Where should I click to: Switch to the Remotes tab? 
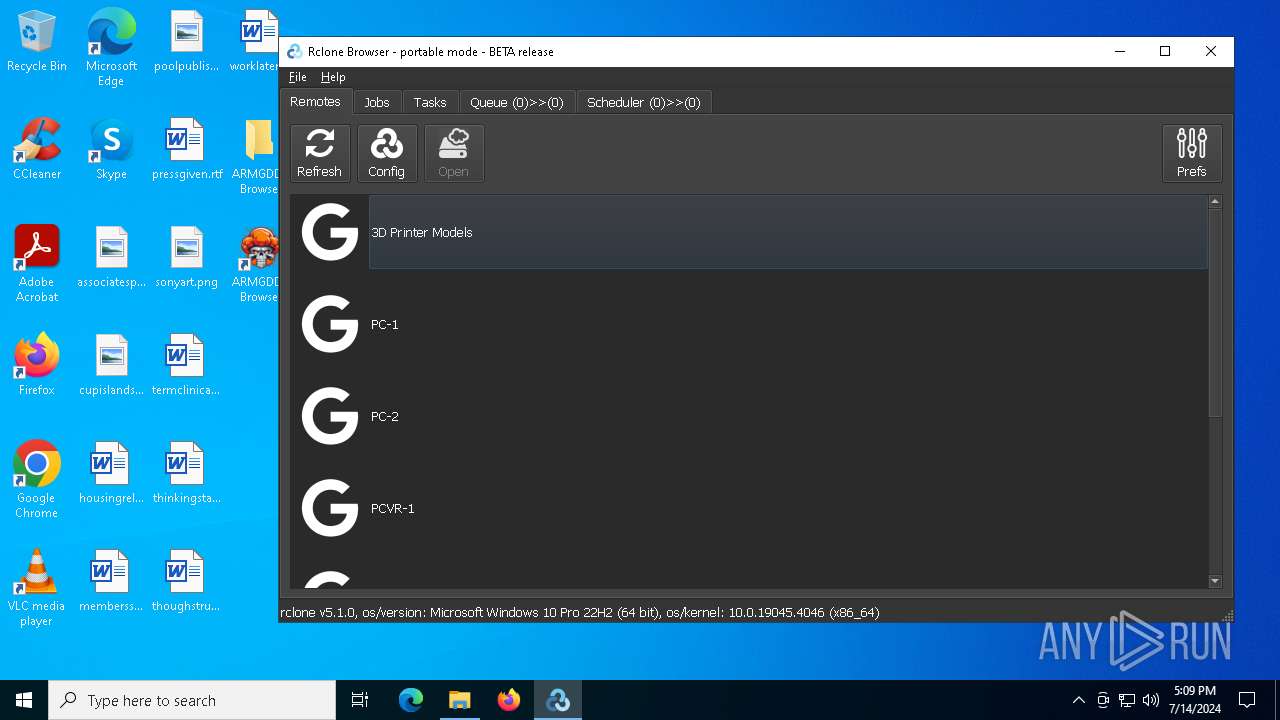pyautogui.click(x=315, y=101)
